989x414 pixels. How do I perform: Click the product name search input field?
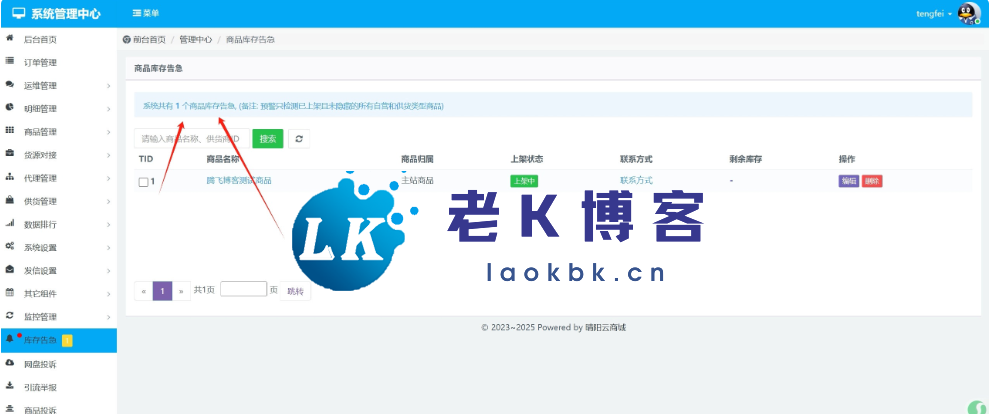191,139
